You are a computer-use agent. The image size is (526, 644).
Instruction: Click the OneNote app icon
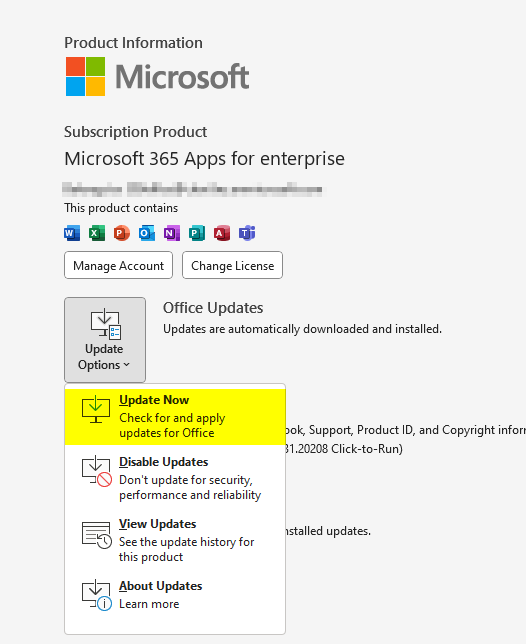172,233
